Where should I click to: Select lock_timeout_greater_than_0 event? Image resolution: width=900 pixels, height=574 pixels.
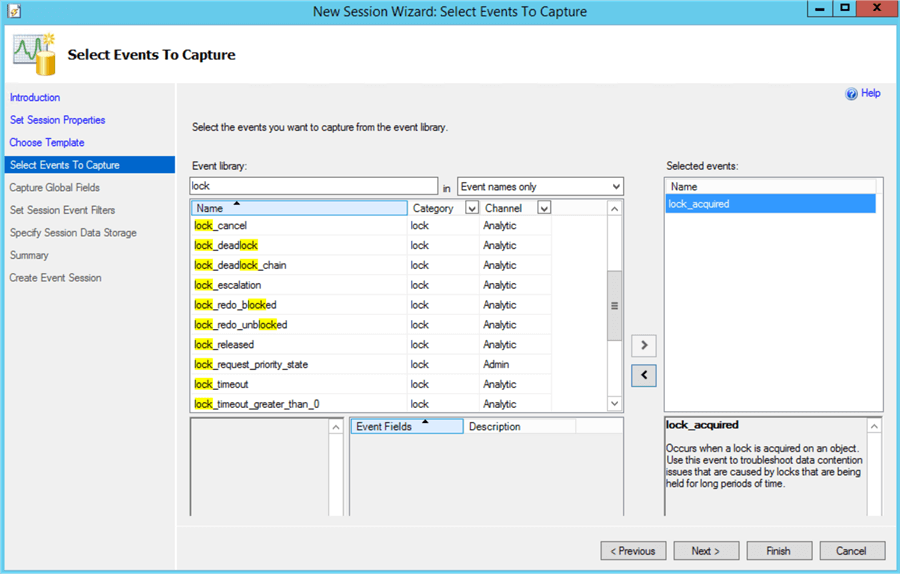click(371, 404)
